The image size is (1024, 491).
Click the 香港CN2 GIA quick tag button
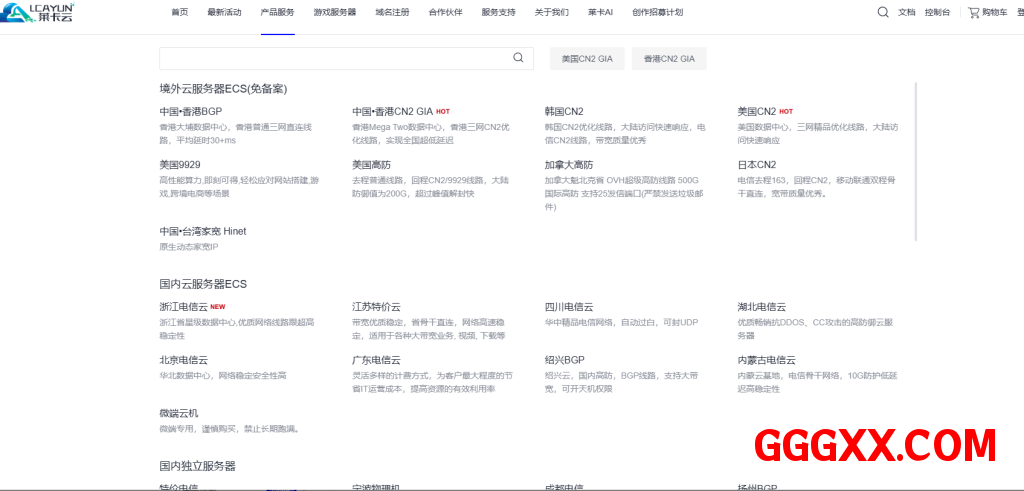click(x=669, y=59)
